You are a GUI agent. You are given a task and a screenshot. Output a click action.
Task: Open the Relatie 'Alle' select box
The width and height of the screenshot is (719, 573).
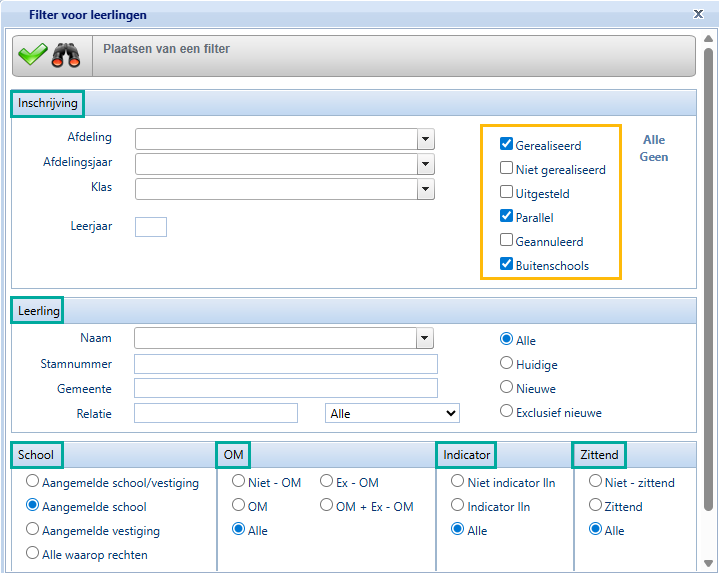click(x=392, y=413)
